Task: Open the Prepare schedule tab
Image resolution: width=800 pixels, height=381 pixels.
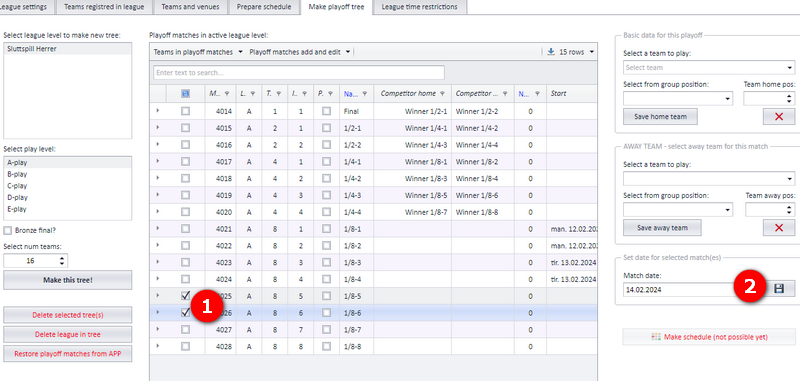Action: [264, 7]
